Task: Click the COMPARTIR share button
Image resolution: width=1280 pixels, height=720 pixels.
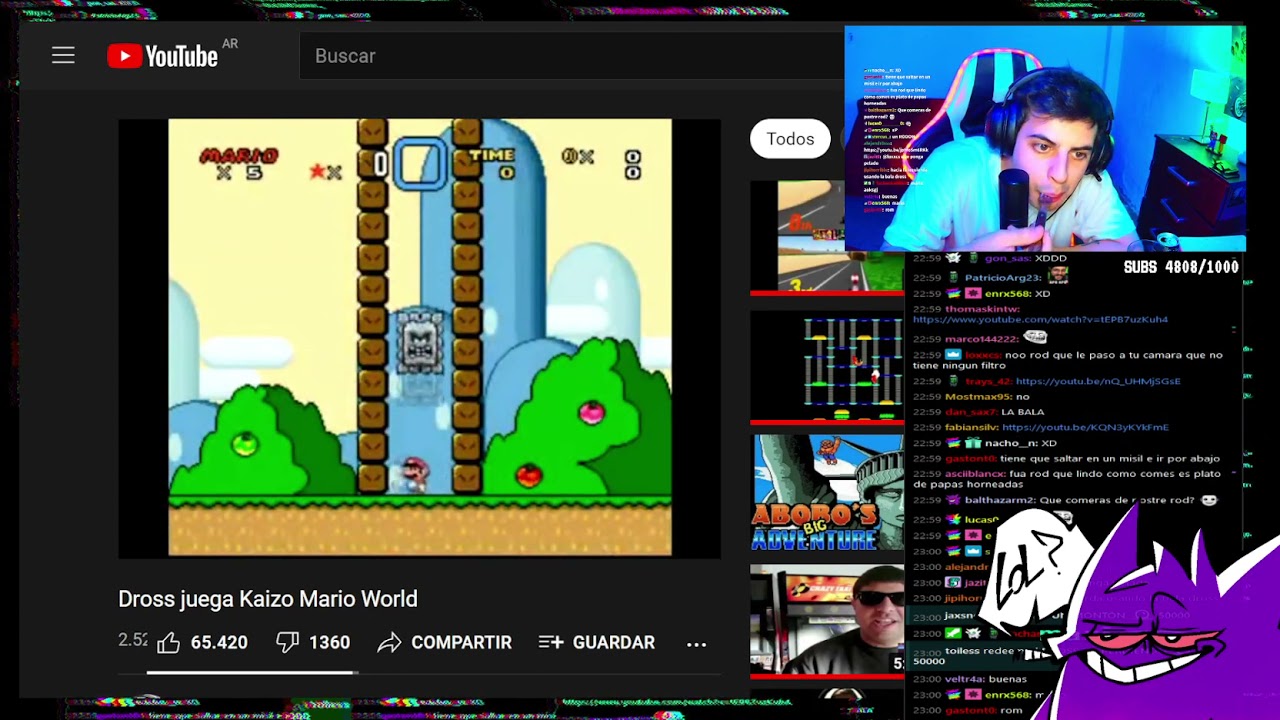Action: click(444, 643)
